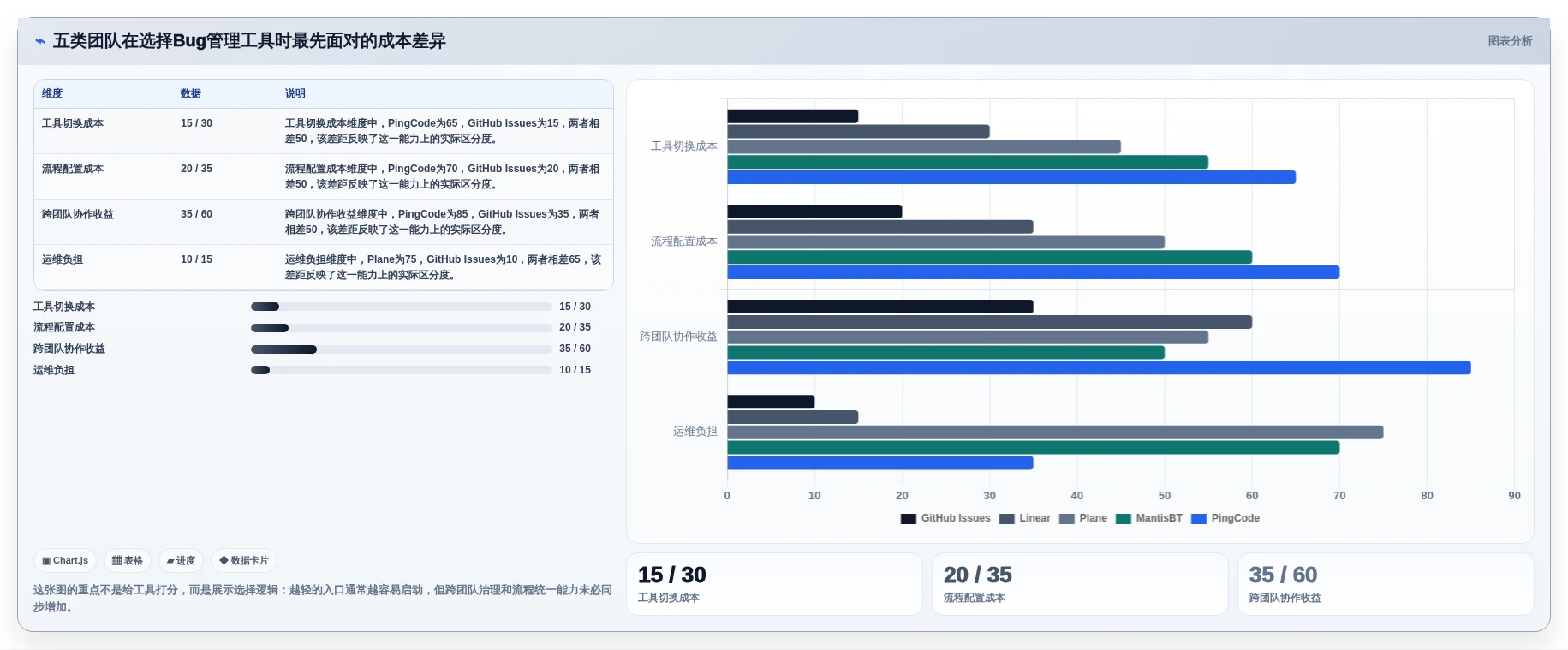Click the 10 / 15 value in the table
The height and width of the screenshot is (650, 1568).
196,259
